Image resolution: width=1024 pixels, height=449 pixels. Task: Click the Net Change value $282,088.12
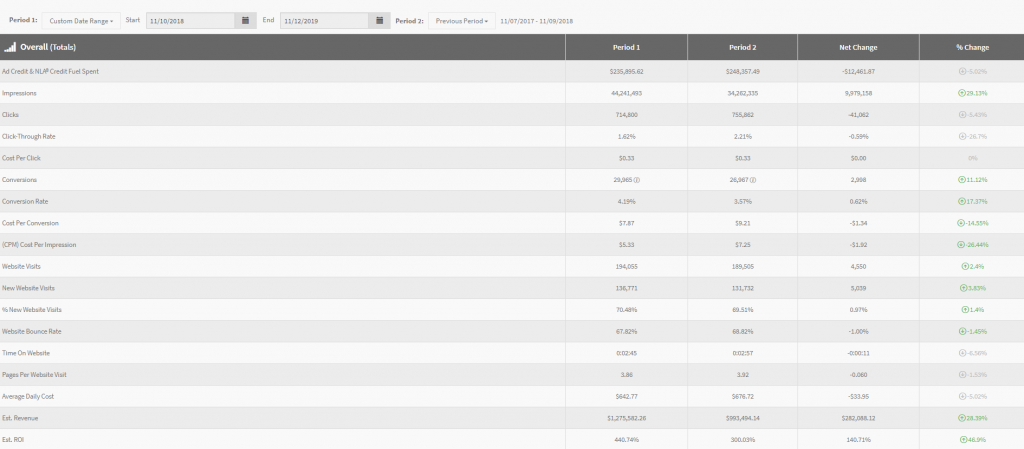click(858, 418)
